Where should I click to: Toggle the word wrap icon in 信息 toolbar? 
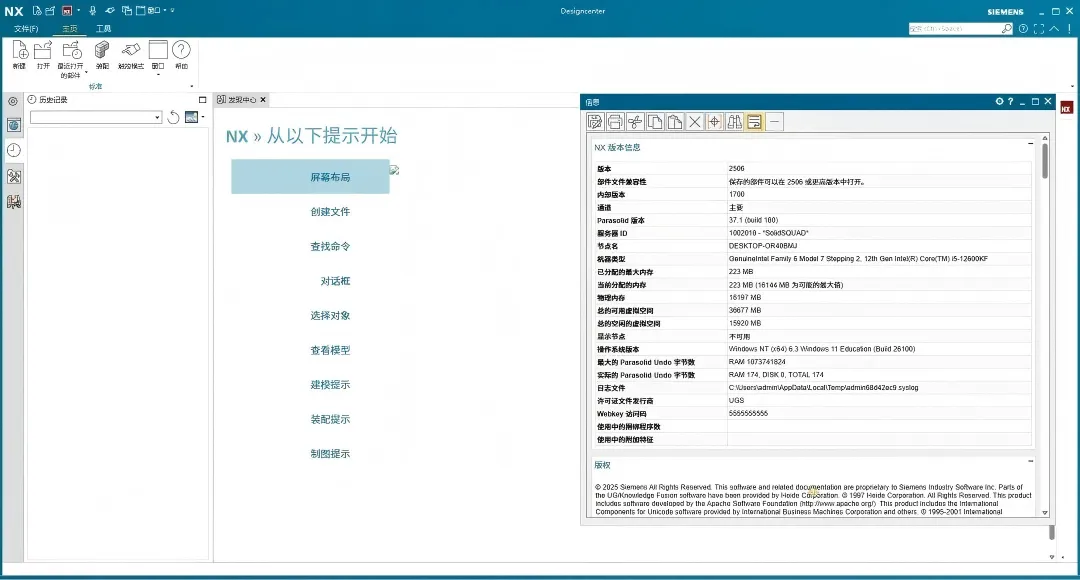coord(755,122)
